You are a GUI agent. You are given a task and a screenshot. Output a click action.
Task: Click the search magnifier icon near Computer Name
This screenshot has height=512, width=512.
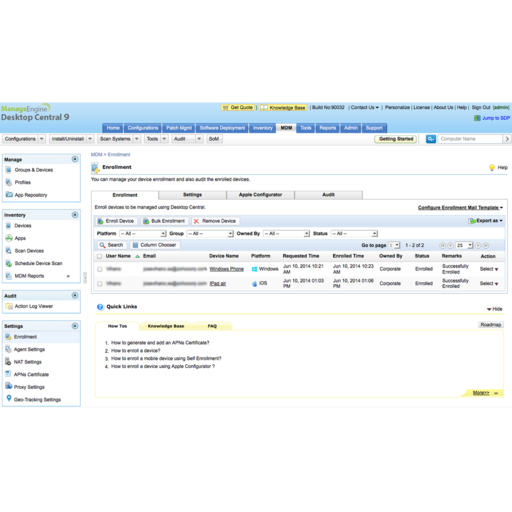click(431, 139)
